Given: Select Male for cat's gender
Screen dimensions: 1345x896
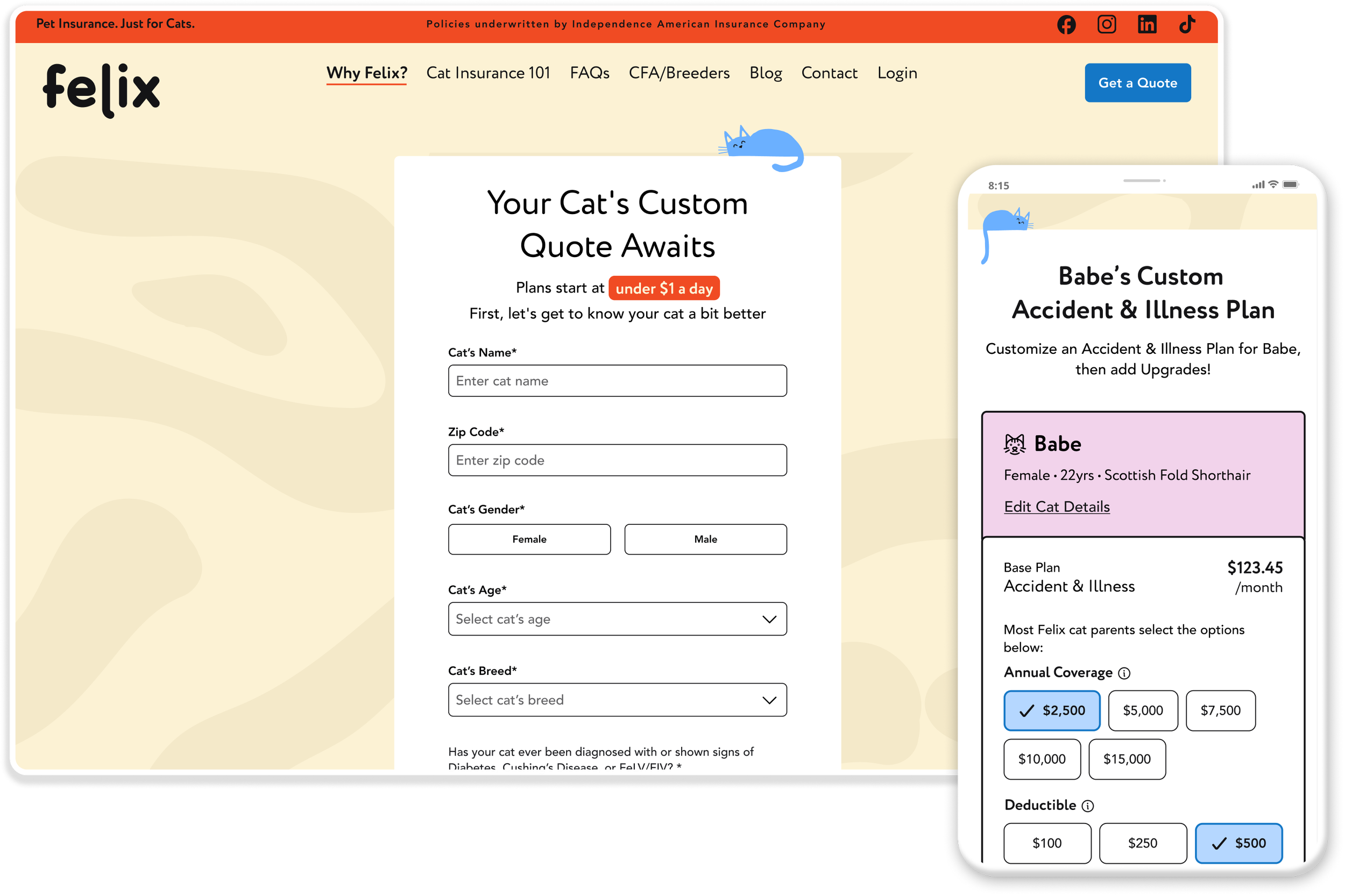Looking at the screenshot, I should 705,539.
